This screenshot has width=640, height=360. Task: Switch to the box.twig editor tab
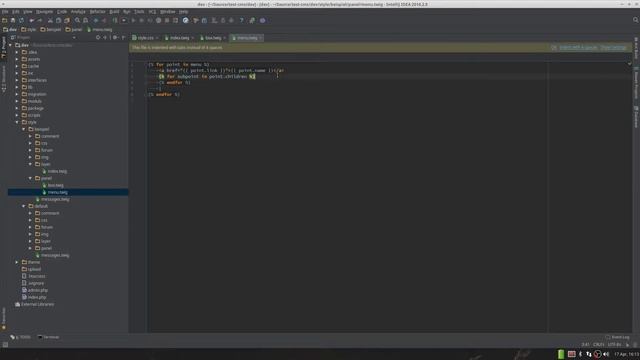(213, 38)
